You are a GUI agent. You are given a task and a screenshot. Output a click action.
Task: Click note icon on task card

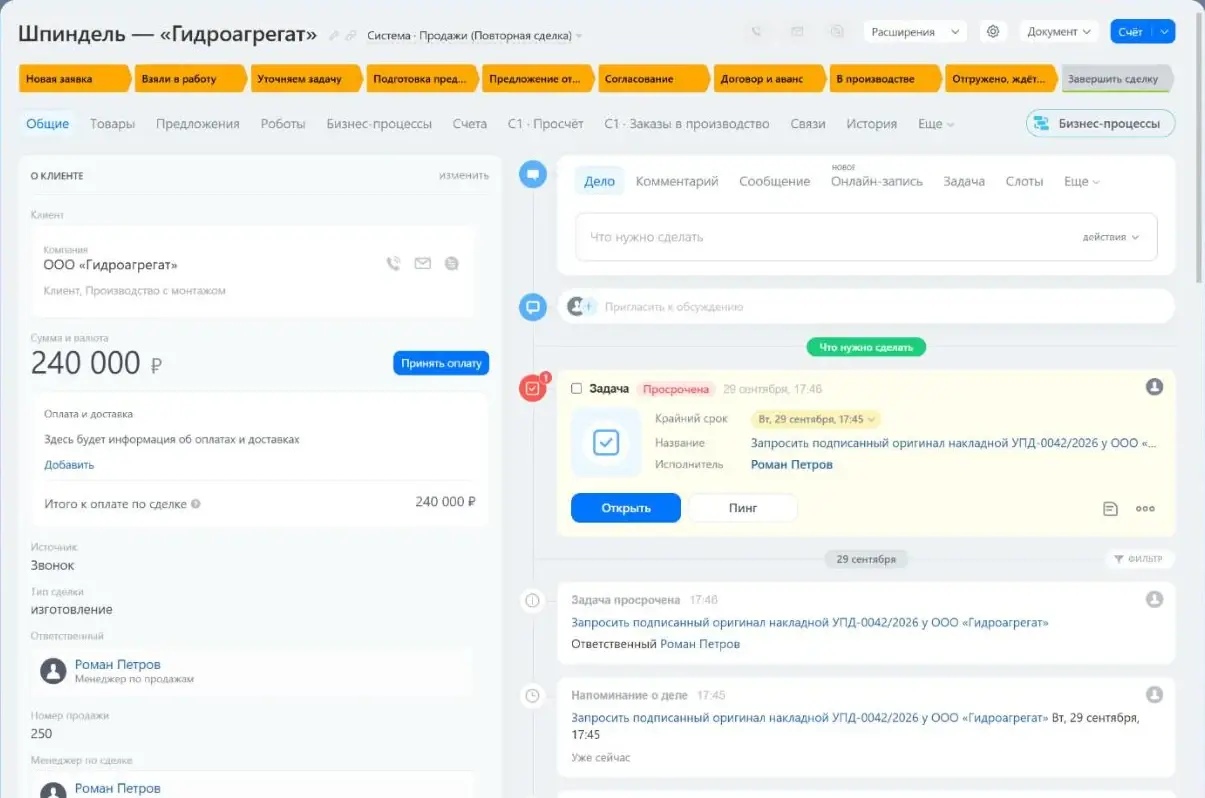click(x=1110, y=508)
